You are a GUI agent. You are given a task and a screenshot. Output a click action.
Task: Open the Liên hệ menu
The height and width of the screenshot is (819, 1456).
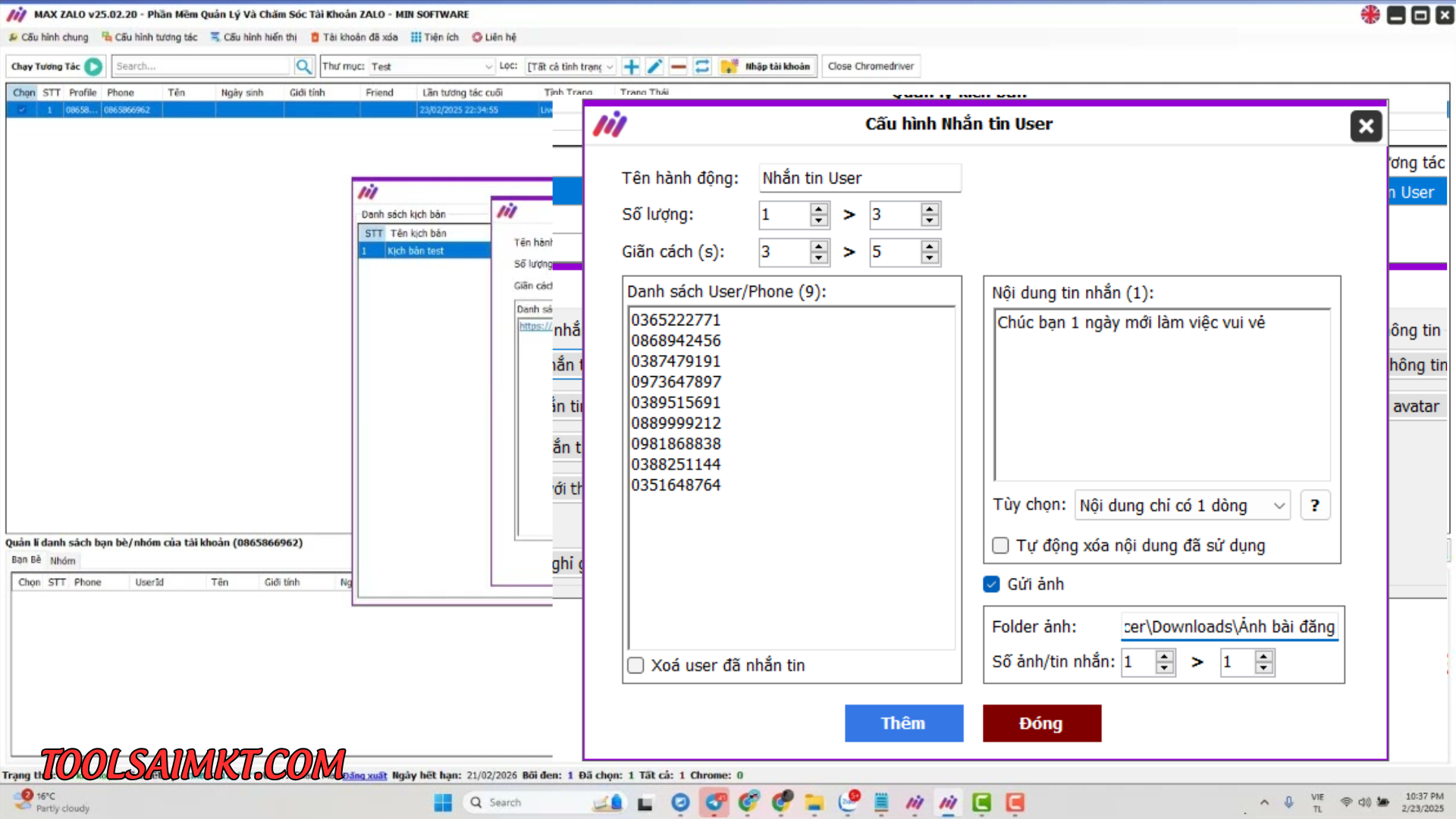tap(494, 37)
